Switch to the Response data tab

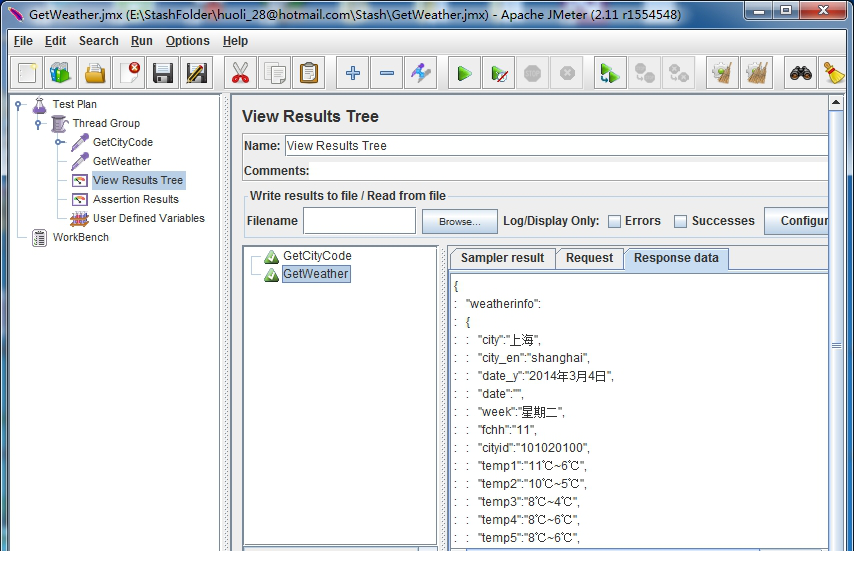click(676, 258)
